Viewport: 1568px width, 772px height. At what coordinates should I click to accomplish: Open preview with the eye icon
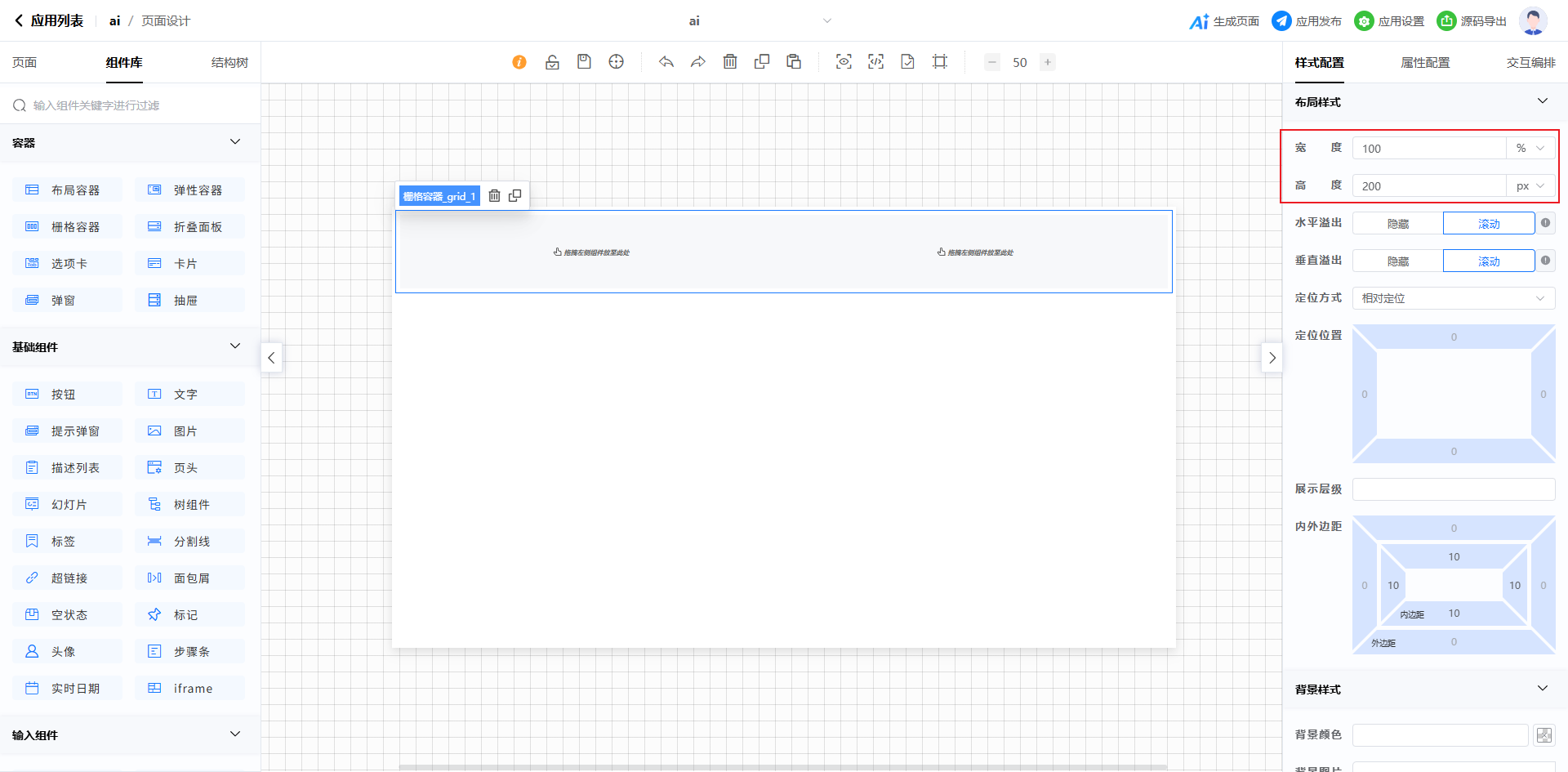click(x=844, y=62)
